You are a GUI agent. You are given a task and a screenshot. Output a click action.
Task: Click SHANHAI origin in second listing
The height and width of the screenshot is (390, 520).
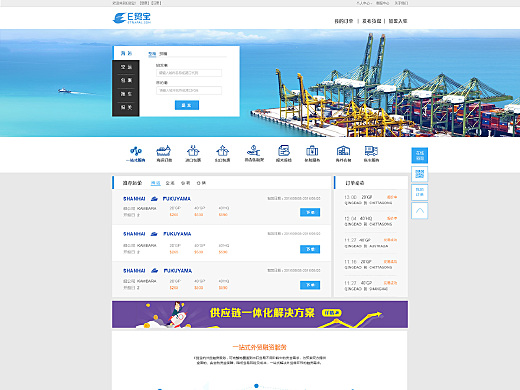tap(134, 234)
